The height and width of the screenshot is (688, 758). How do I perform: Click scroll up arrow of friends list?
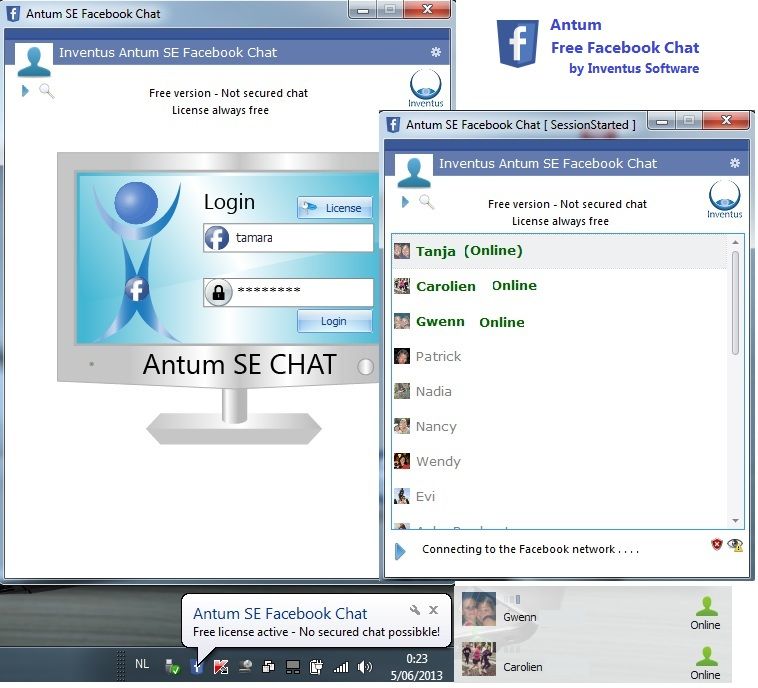(x=735, y=242)
